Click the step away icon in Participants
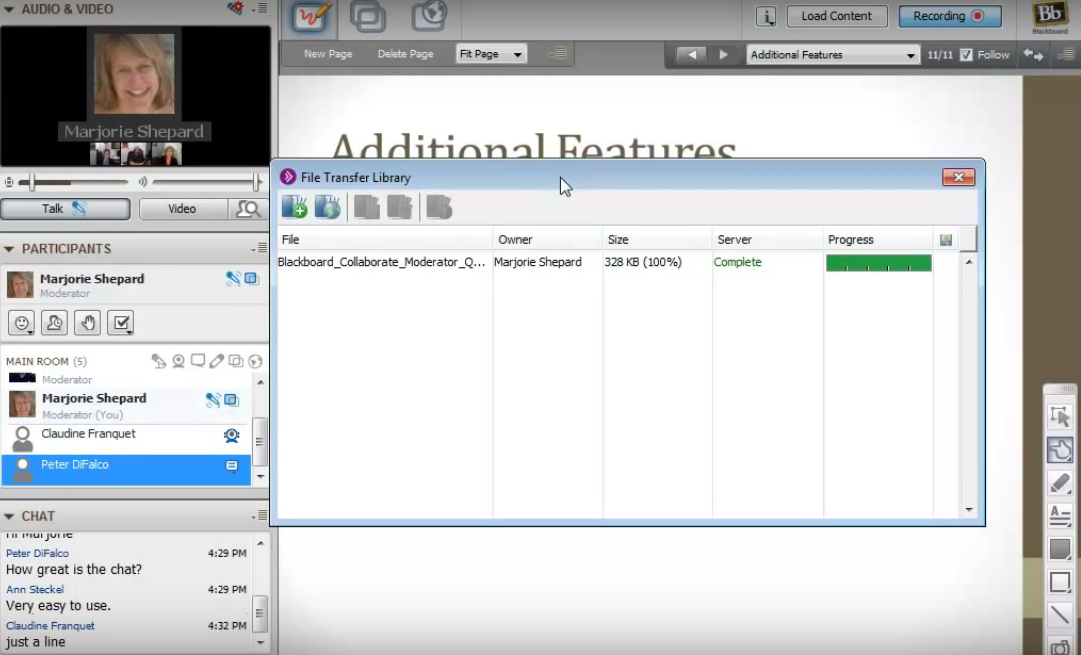 54,323
